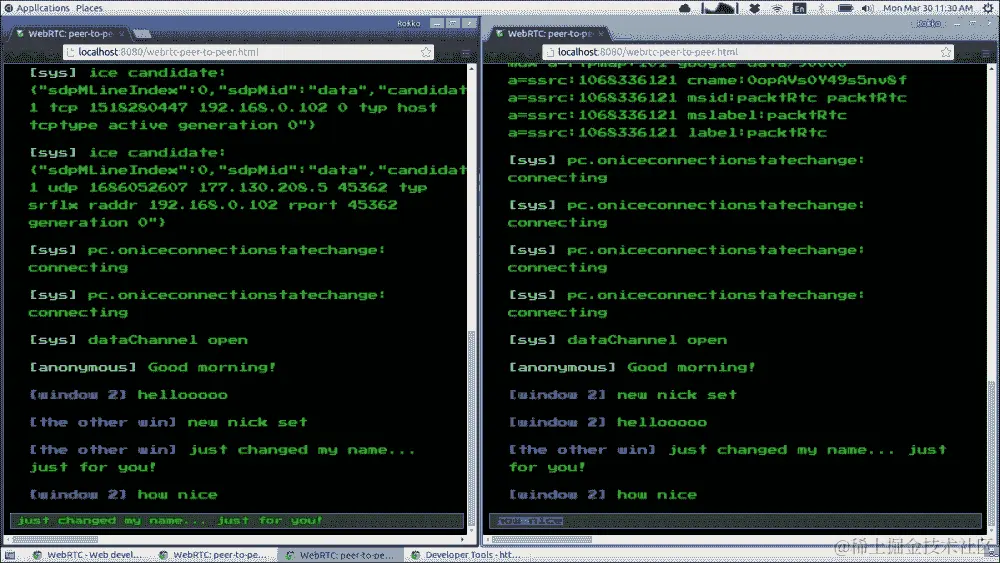Click '[the other win] new nick set' in left window

click(168, 422)
